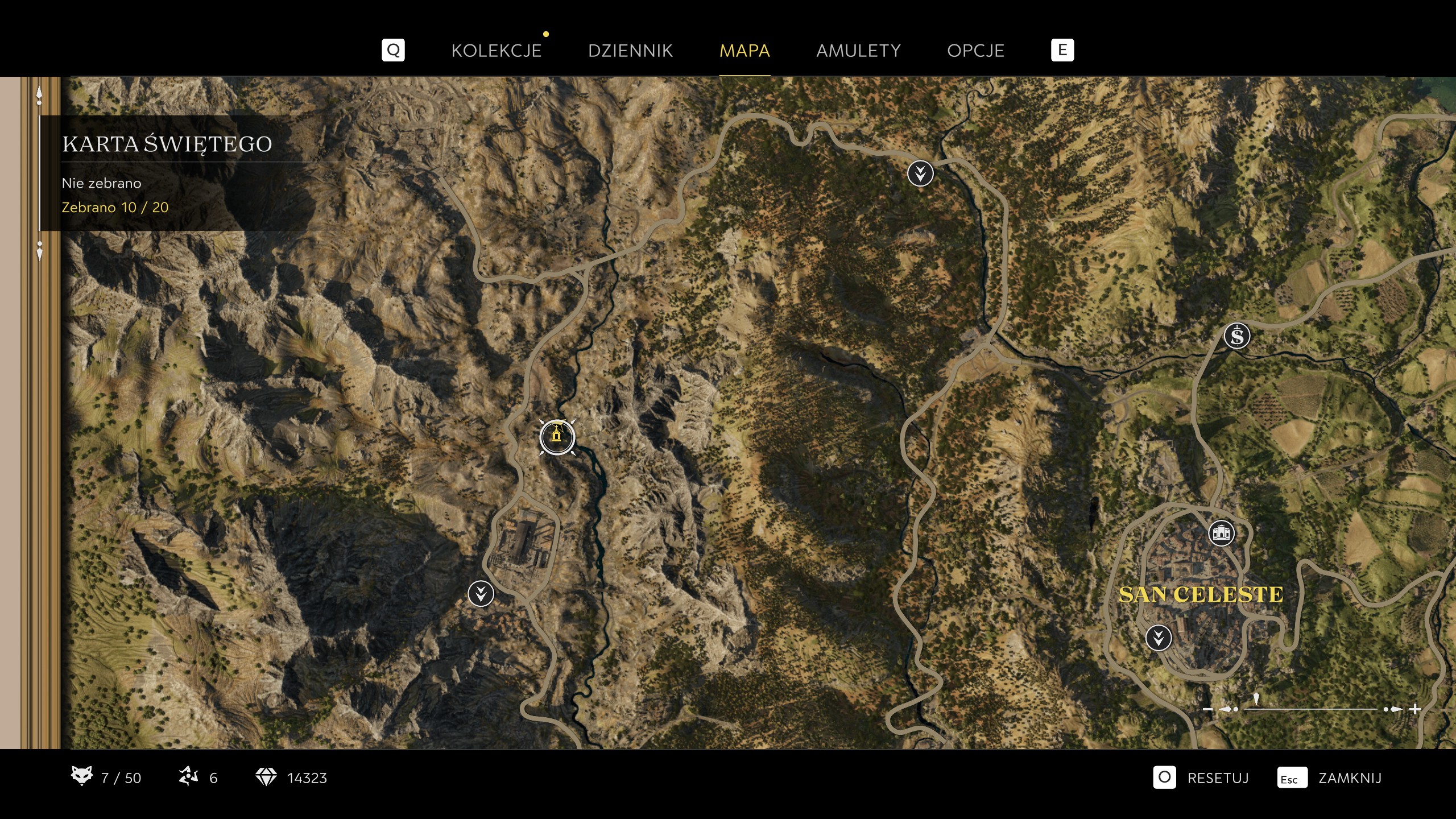
Task: Click the SAN CELESTE town label
Action: (1201, 594)
